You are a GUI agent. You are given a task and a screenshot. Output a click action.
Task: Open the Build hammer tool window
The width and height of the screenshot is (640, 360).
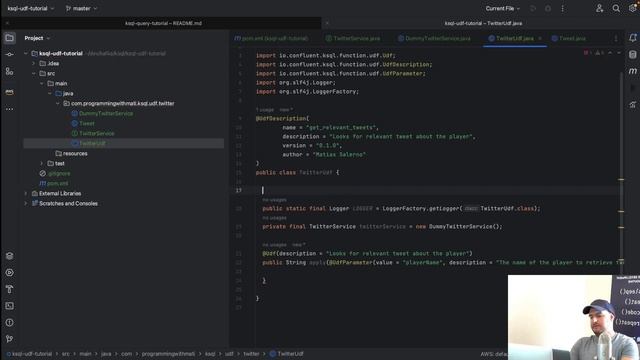[x=9, y=289]
